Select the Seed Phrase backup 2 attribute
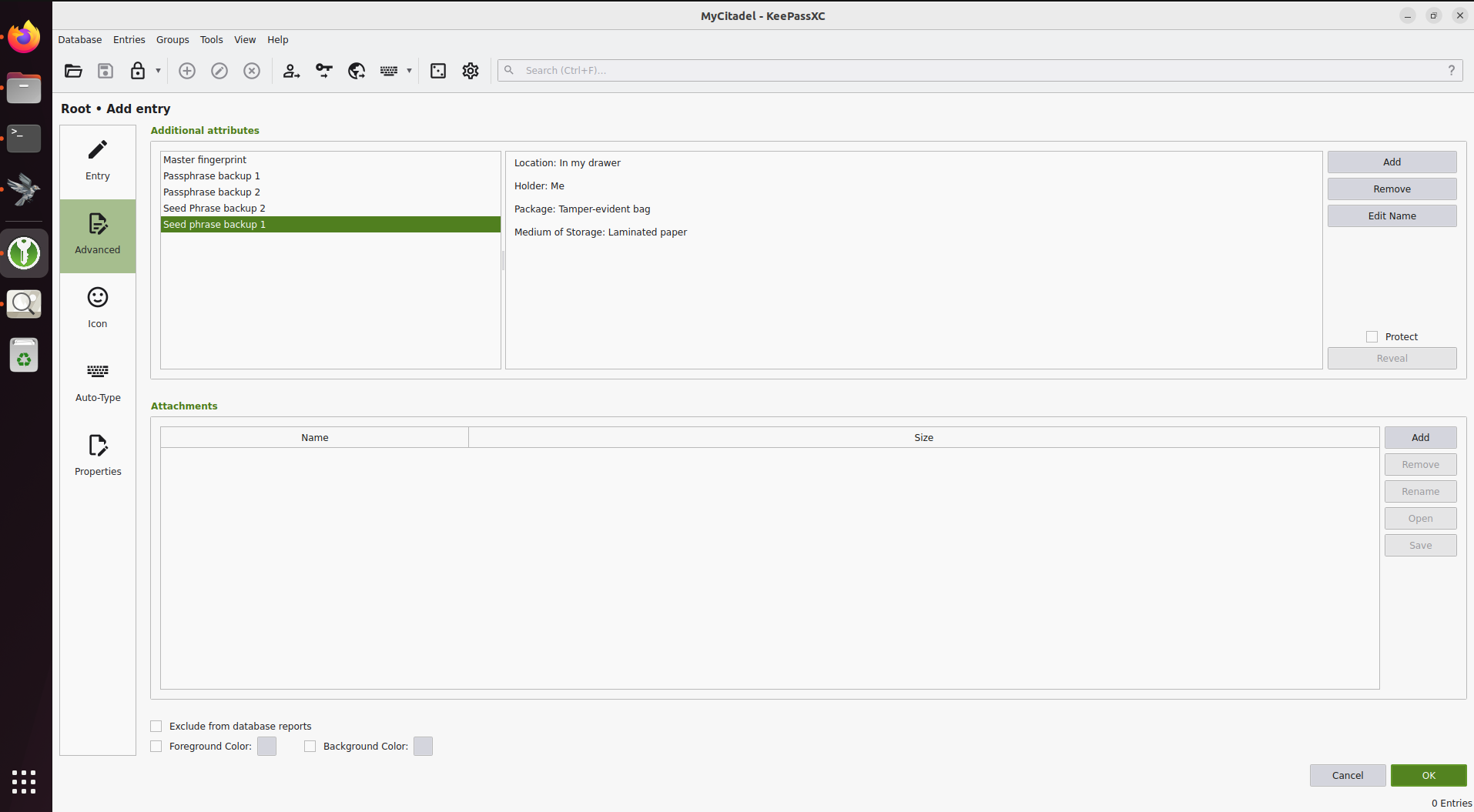The image size is (1474, 812). (x=330, y=209)
